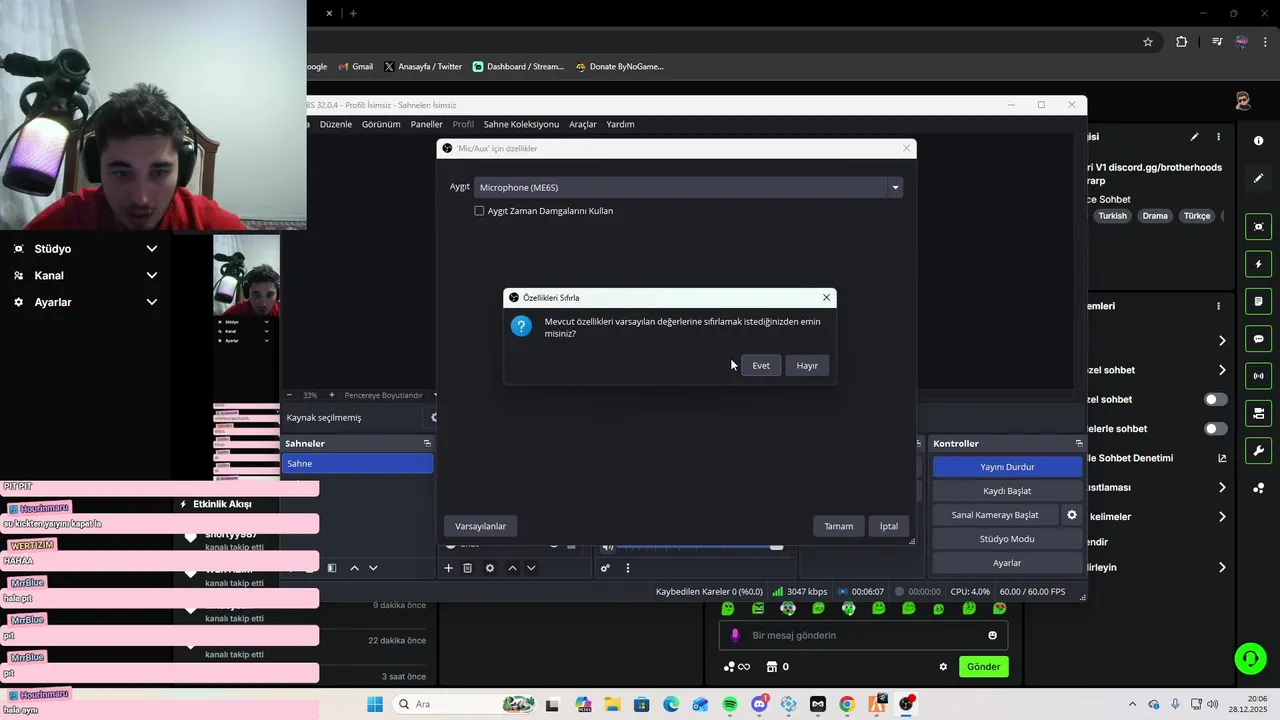Click Gönder to send chat message

point(984,667)
